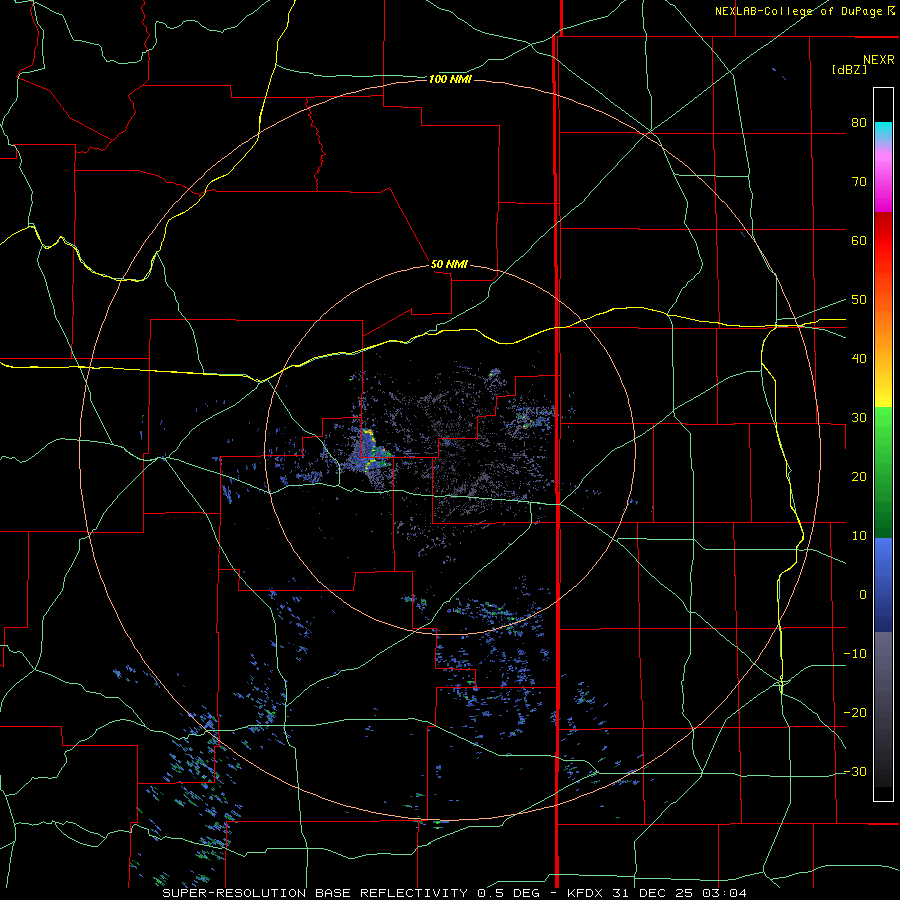Select the 10 value on dBZ scale

859,536
